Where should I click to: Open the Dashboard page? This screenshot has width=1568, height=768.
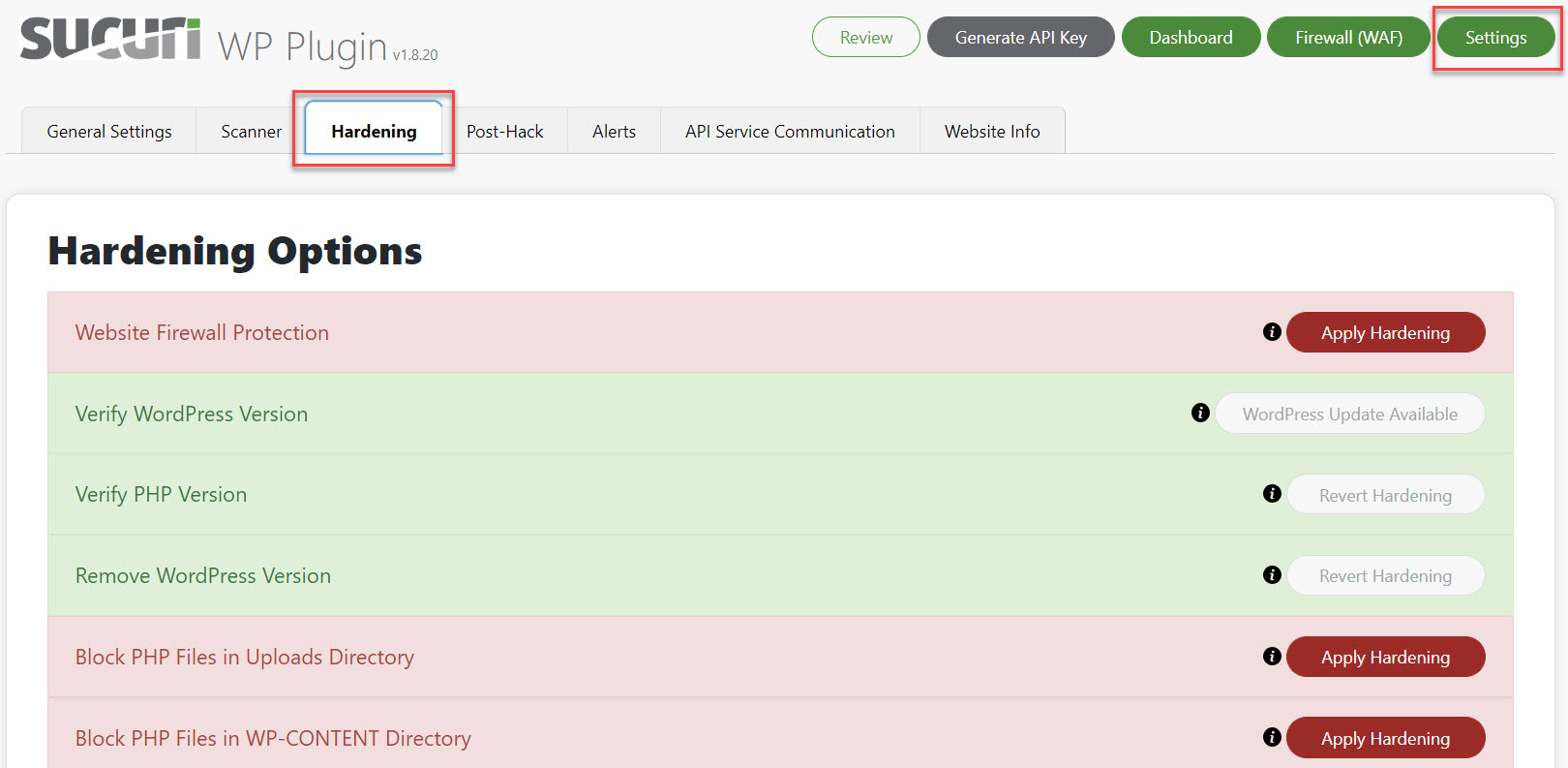[x=1191, y=37]
